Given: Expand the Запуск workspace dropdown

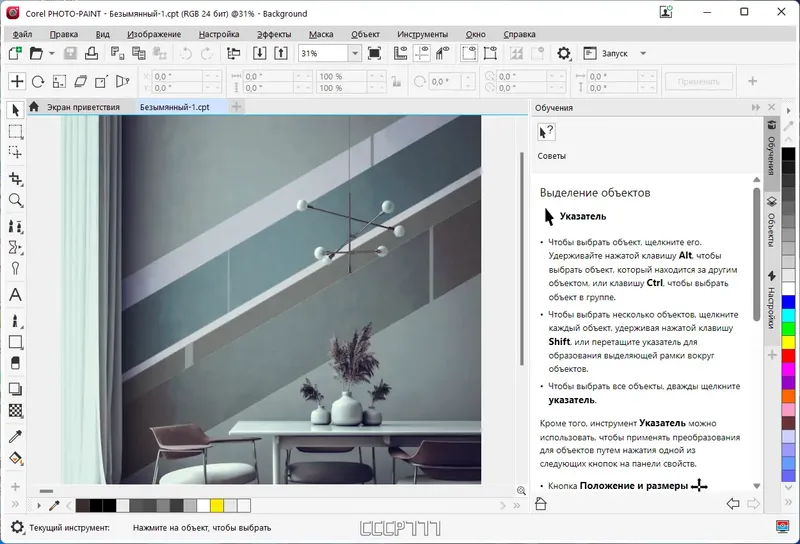Looking at the screenshot, I should tap(643, 53).
